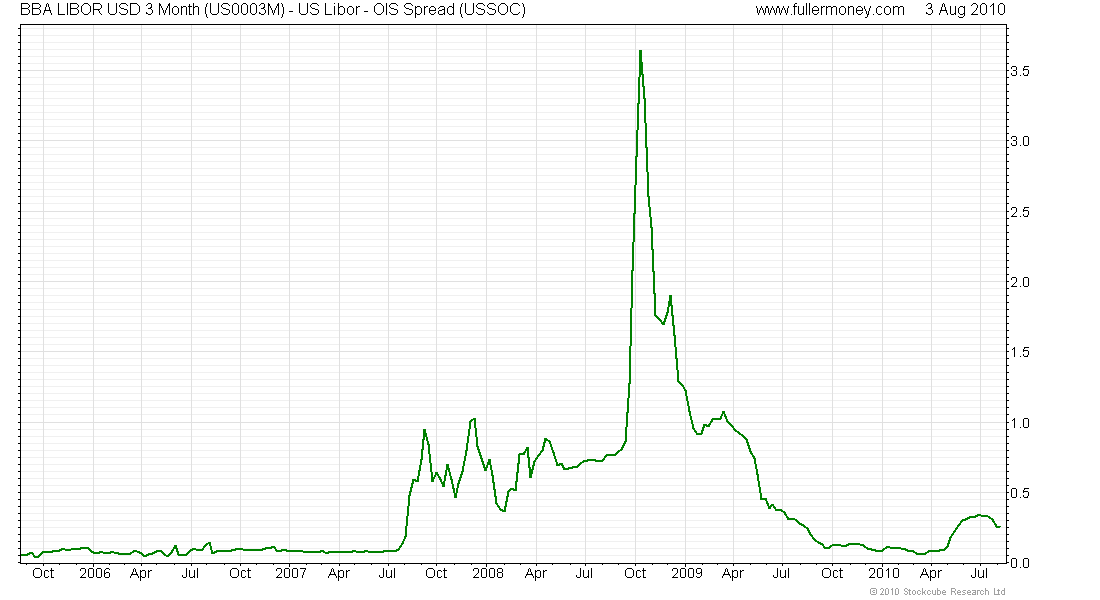
Task: Click the 1.0 y-axis value
Action: pos(1019,422)
